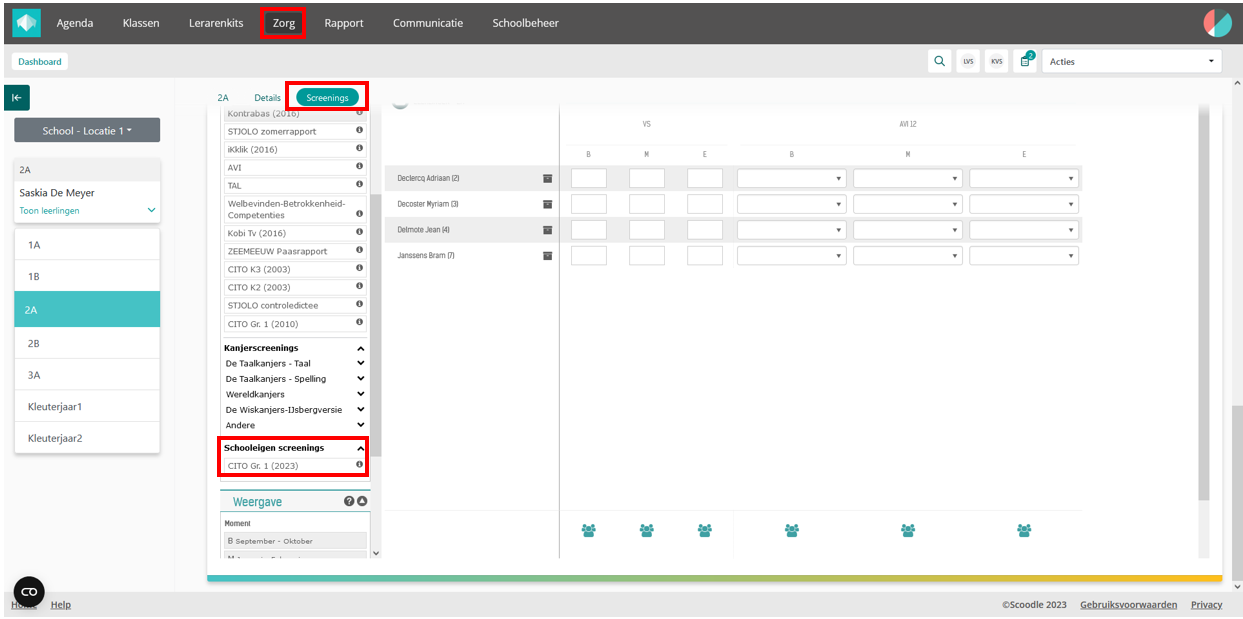Screen dimensions: 1243x619
Task: Open the notifications clipboard icon with badge
Action: pos(1025,61)
